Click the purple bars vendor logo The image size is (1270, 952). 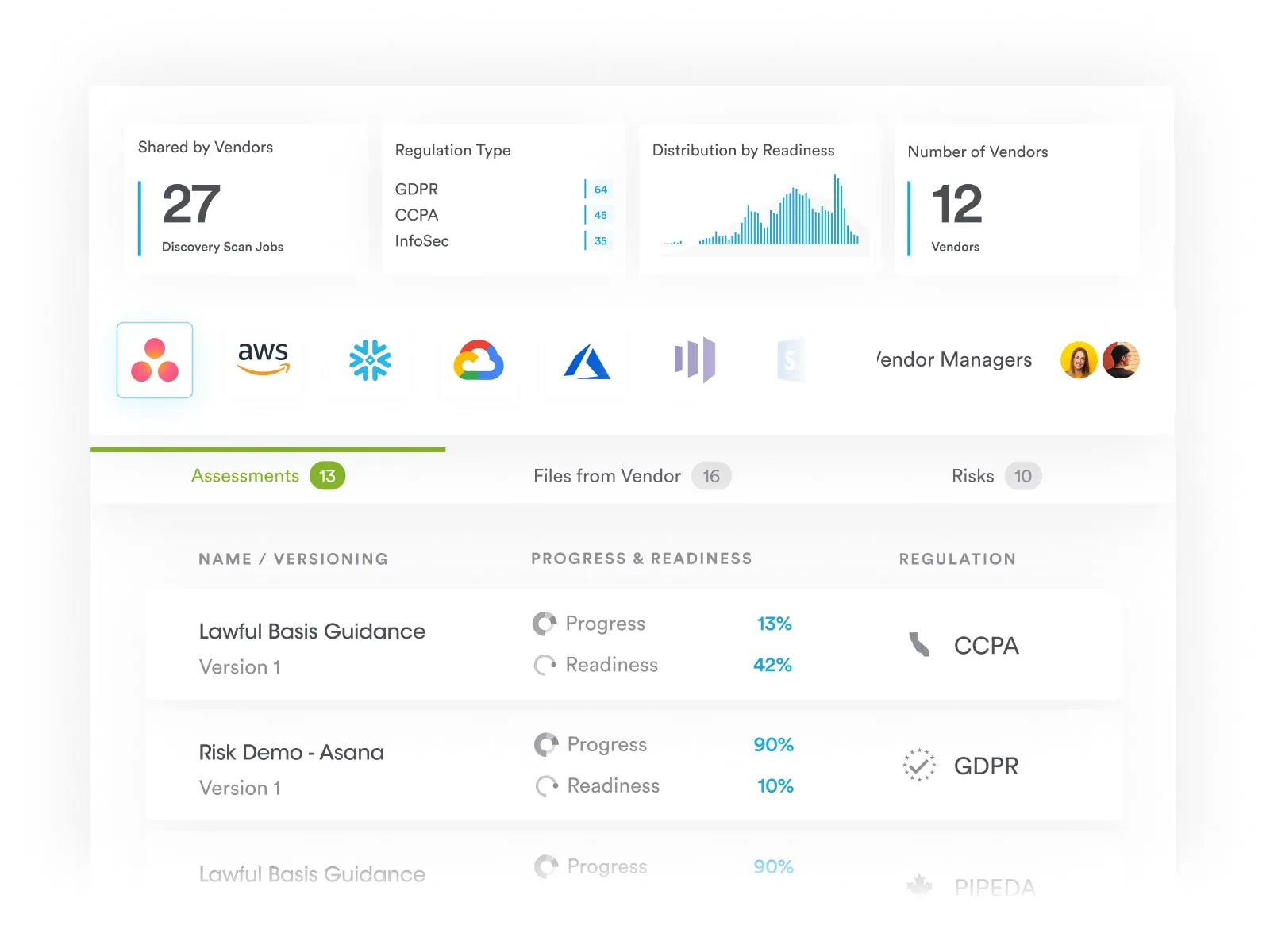[695, 359]
